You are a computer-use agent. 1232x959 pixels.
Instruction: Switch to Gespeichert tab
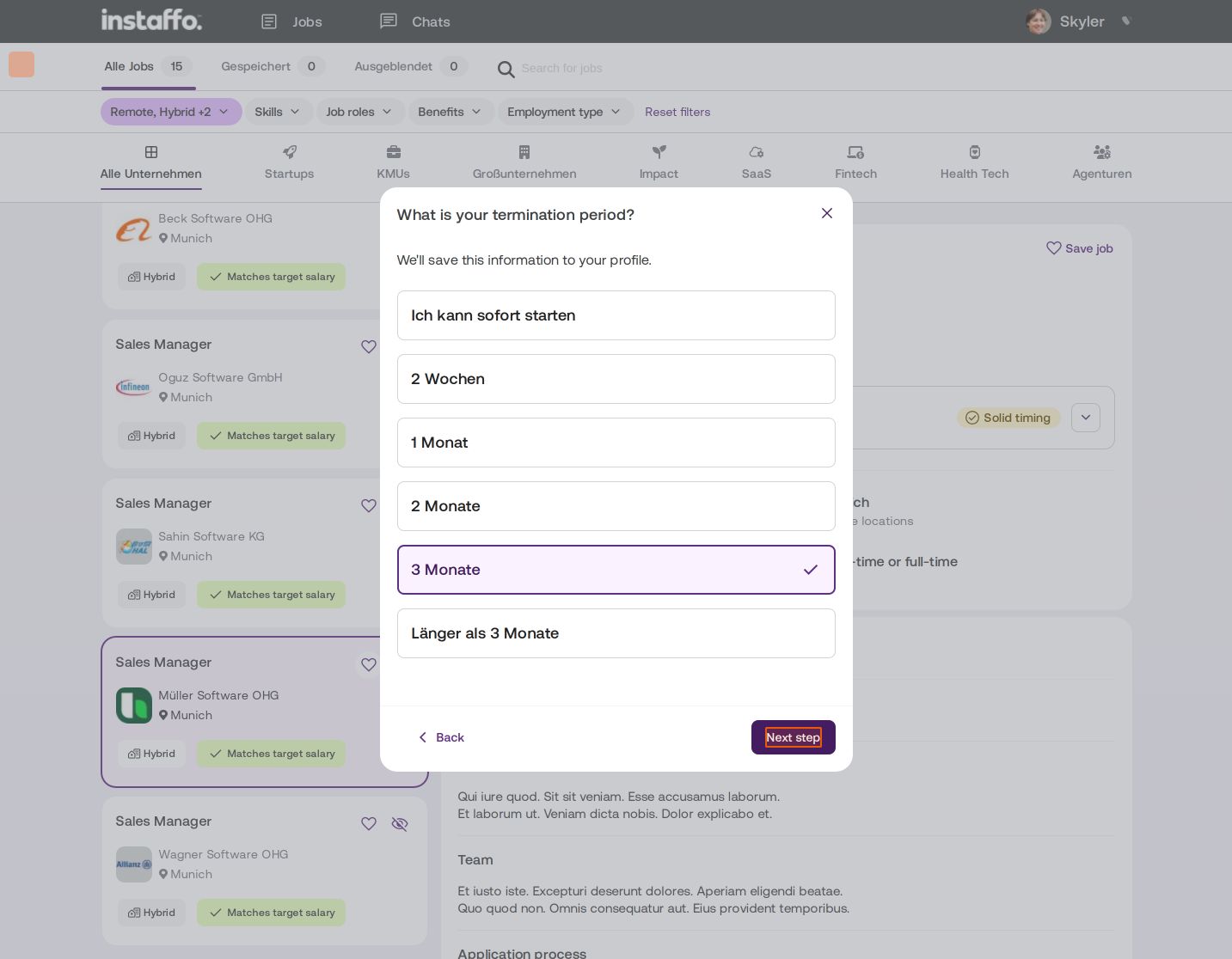point(273,66)
